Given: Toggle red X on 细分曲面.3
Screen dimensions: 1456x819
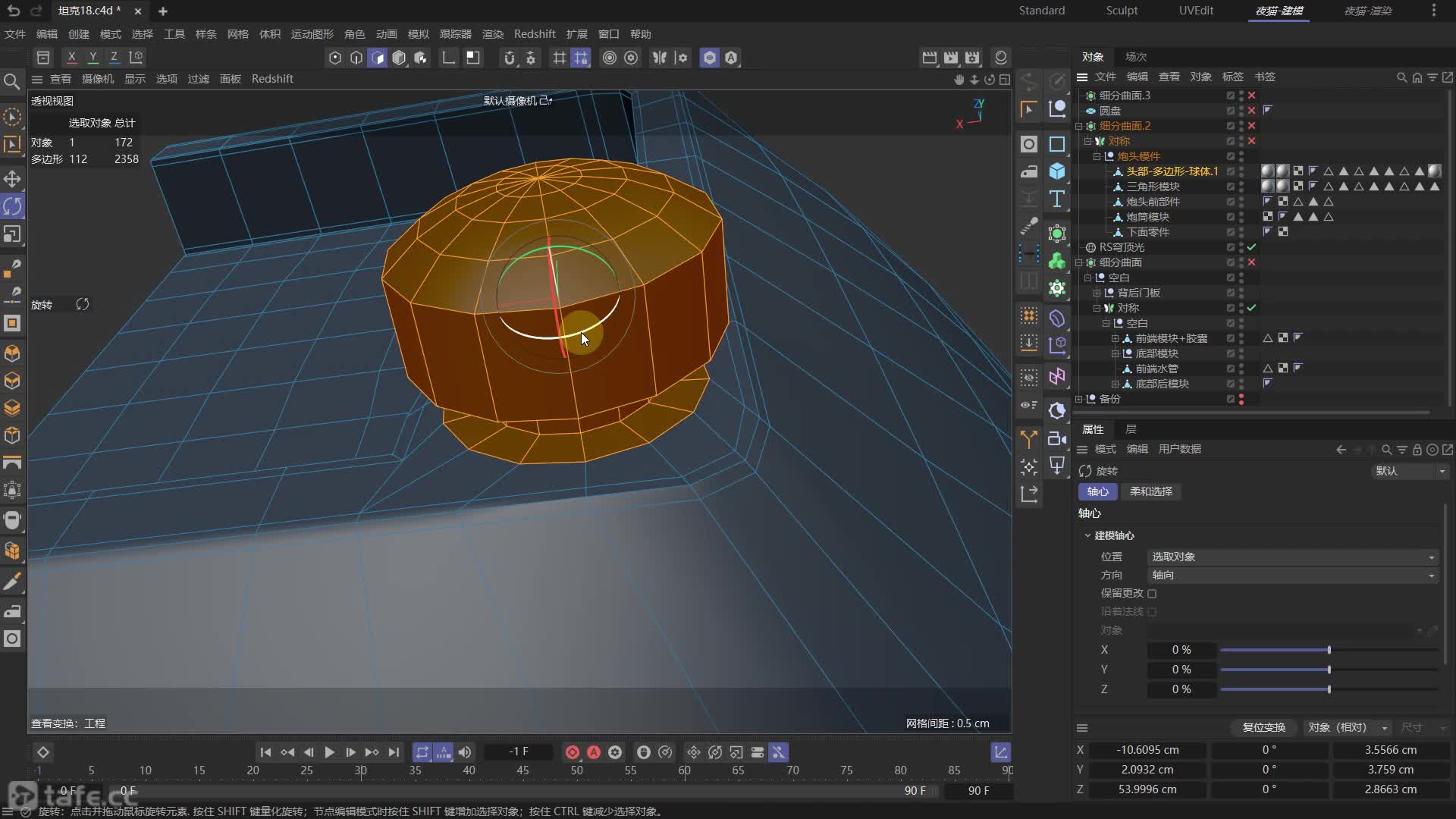Looking at the screenshot, I should (x=1251, y=96).
